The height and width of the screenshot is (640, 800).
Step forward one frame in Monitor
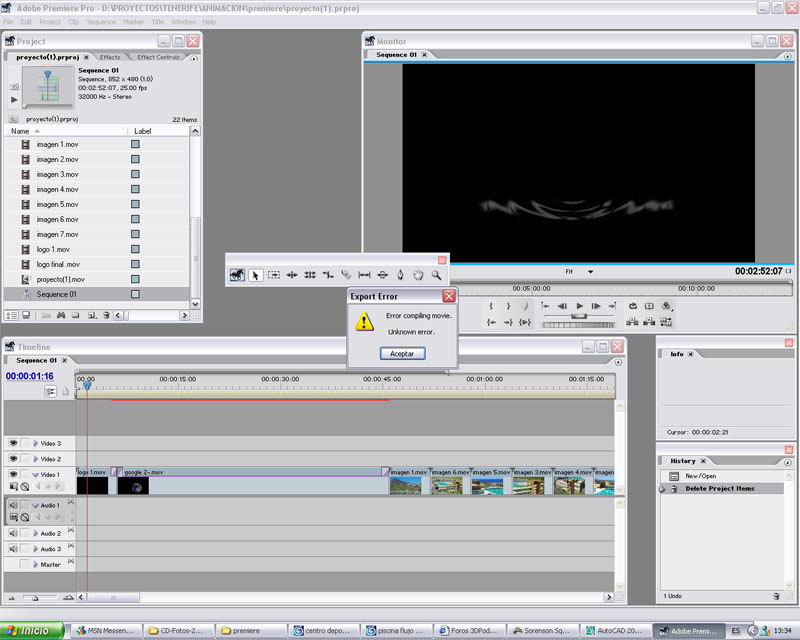click(x=596, y=306)
